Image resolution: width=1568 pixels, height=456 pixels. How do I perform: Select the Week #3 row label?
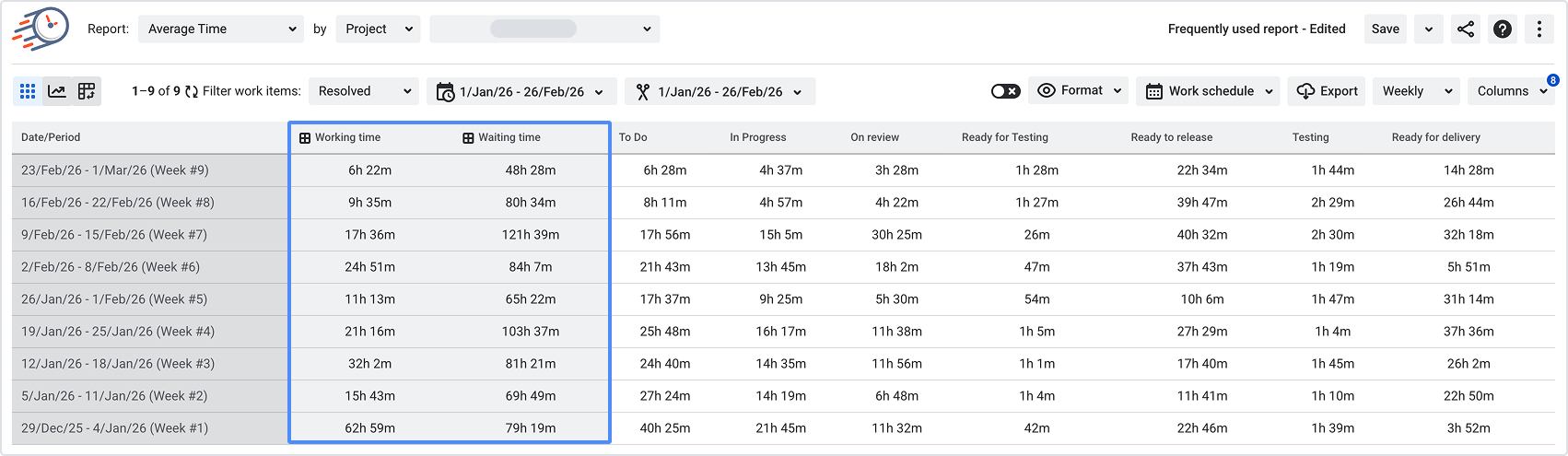point(118,364)
